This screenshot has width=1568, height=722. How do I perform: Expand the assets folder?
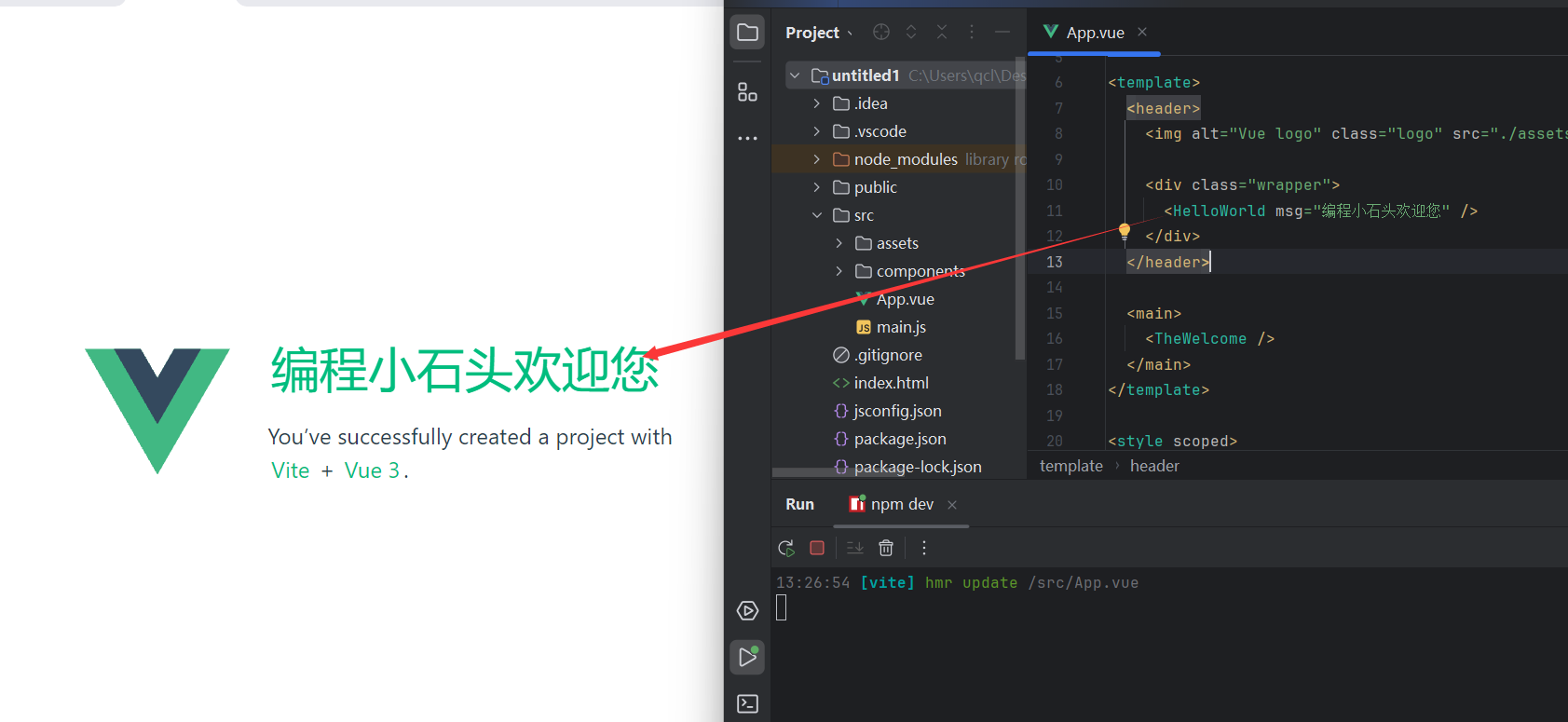(839, 243)
